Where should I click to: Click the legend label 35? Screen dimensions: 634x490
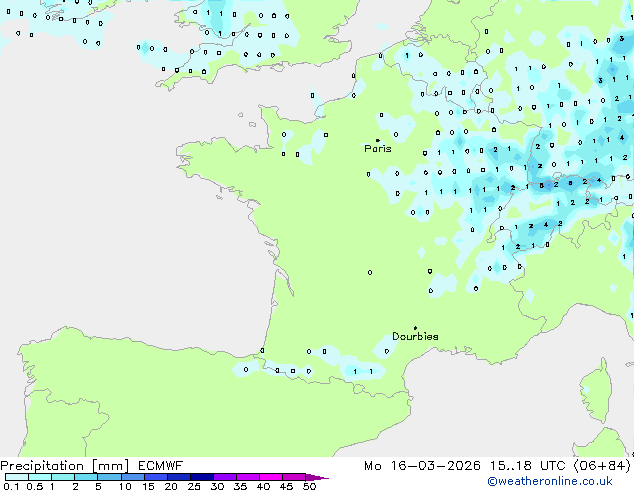point(240,486)
